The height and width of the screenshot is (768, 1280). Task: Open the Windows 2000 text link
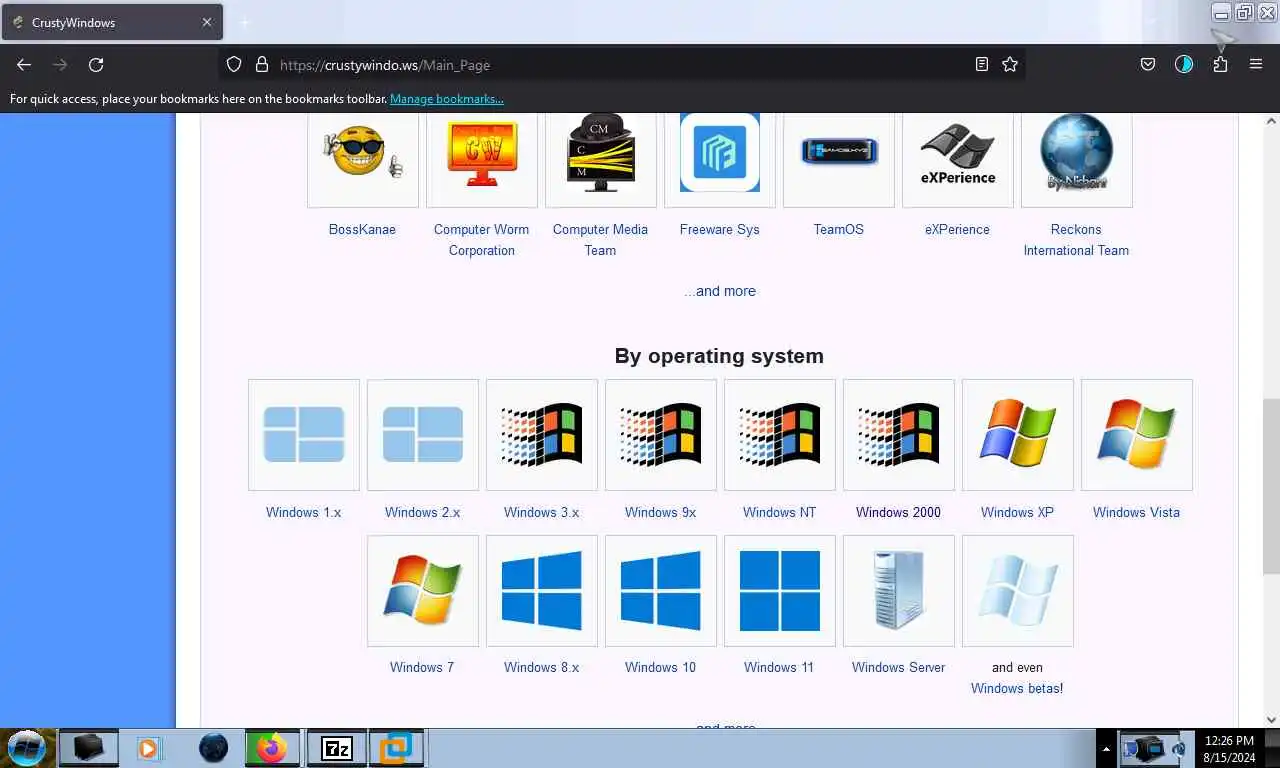point(898,512)
